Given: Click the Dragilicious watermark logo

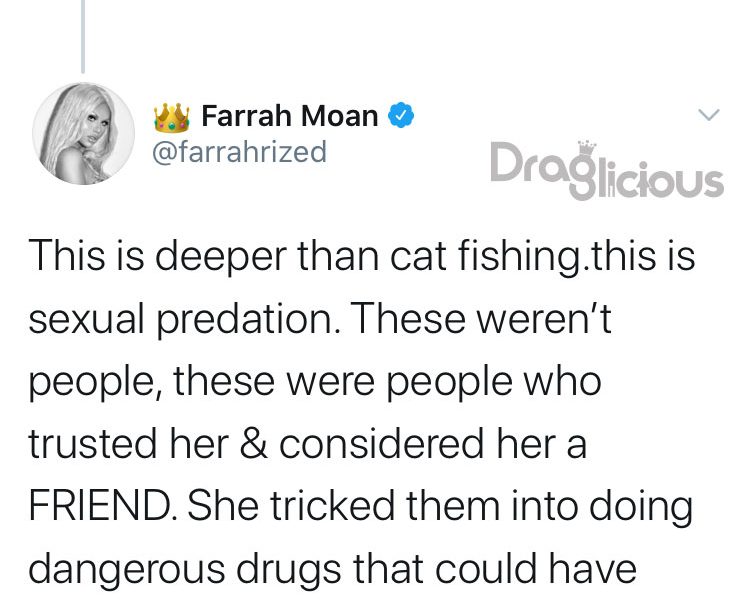Looking at the screenshot, I should click(607, 170).
